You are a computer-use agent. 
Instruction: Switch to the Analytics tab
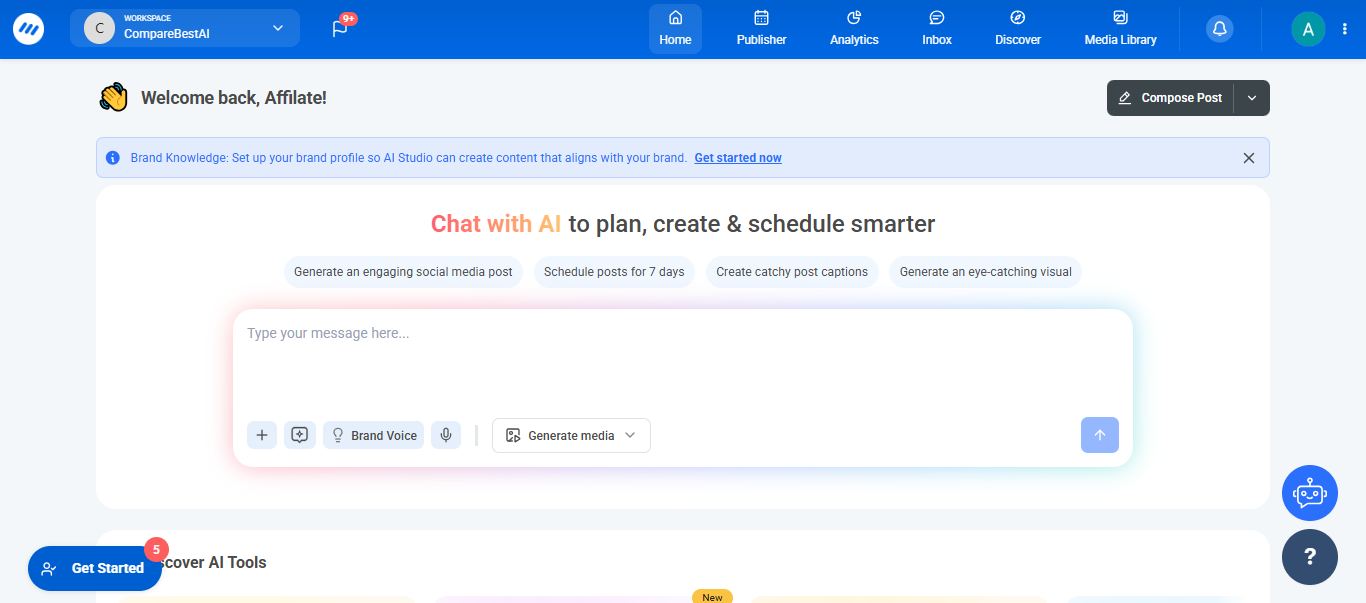(854, 29)
